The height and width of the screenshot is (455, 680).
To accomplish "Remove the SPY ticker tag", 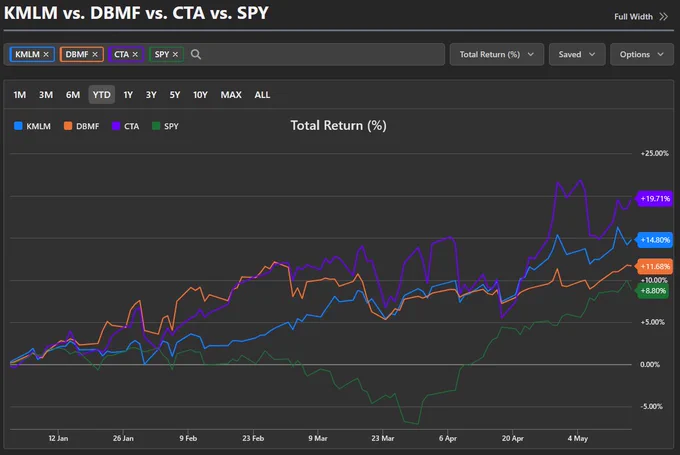I will (x=175, y=54).
